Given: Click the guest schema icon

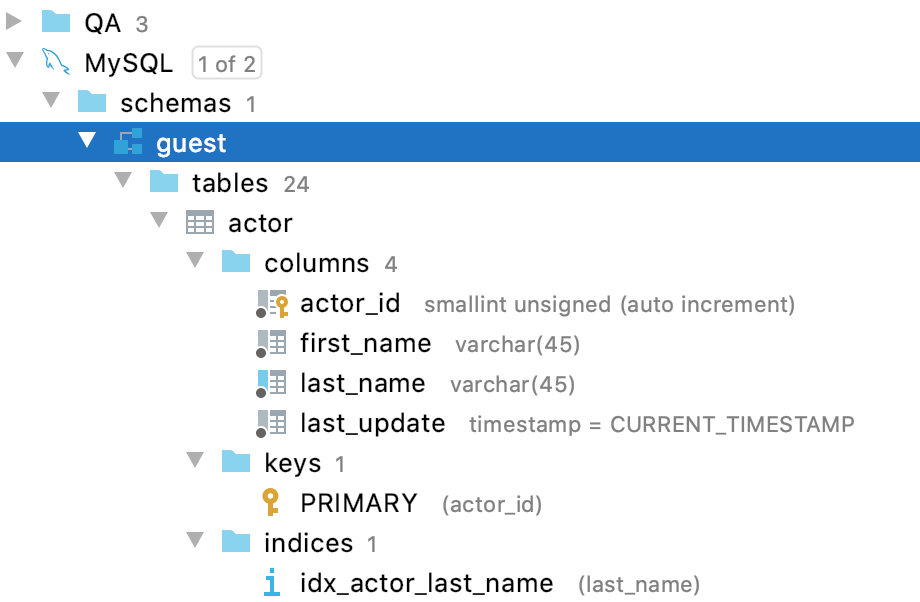Looking at the screenshot, I should [128, 143].
